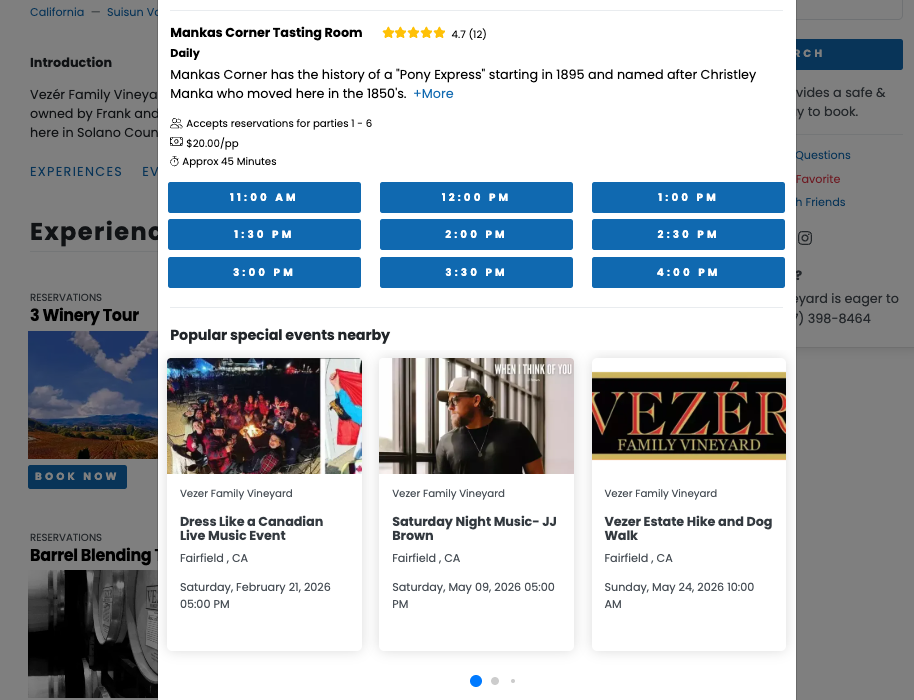This screenshot has width=914, height=700.
Task: Open the 3 Winery Tour heading
Action: [x=85, y=315]
